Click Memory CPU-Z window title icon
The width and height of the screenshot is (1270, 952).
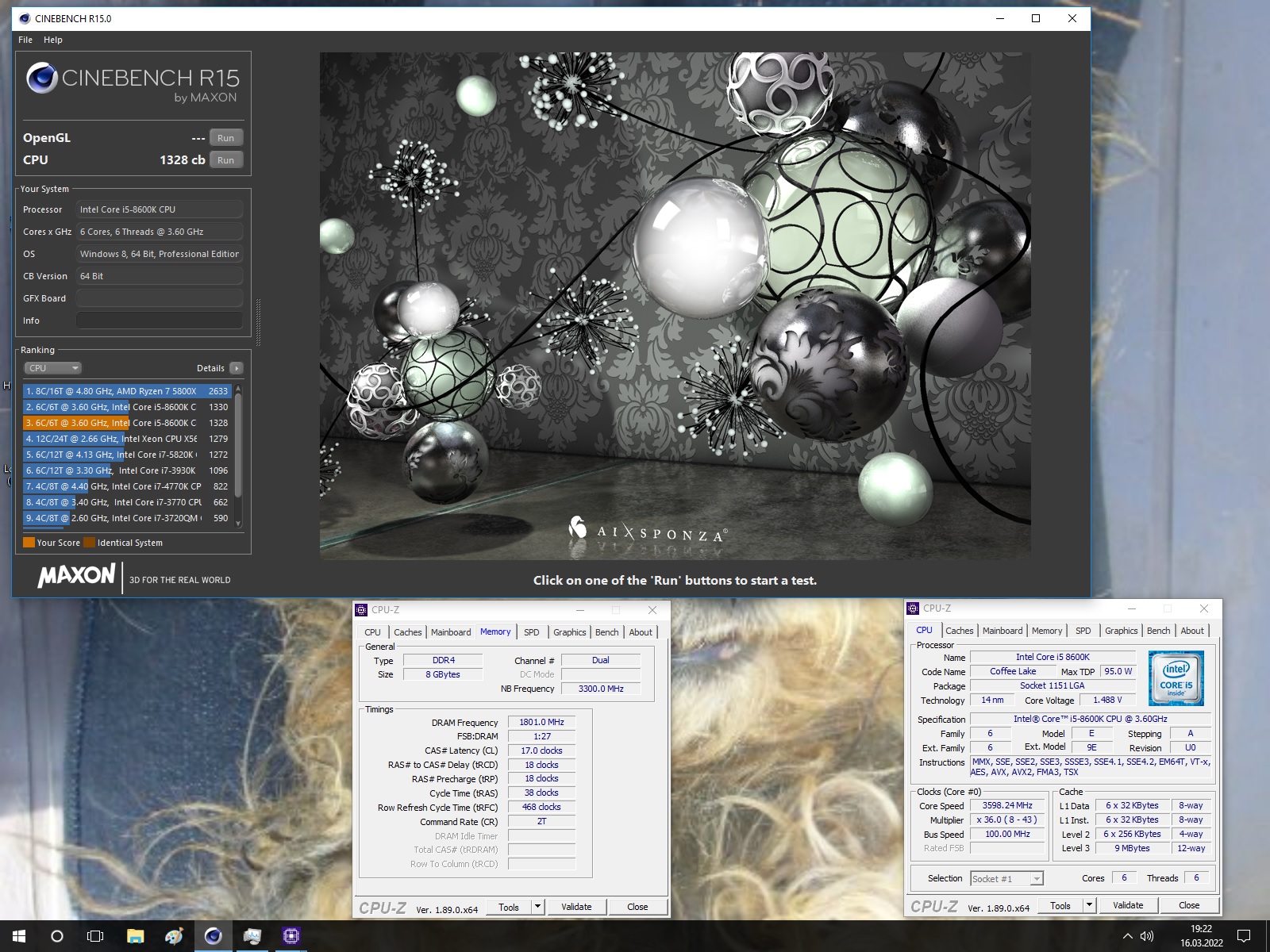coord(361,610)
